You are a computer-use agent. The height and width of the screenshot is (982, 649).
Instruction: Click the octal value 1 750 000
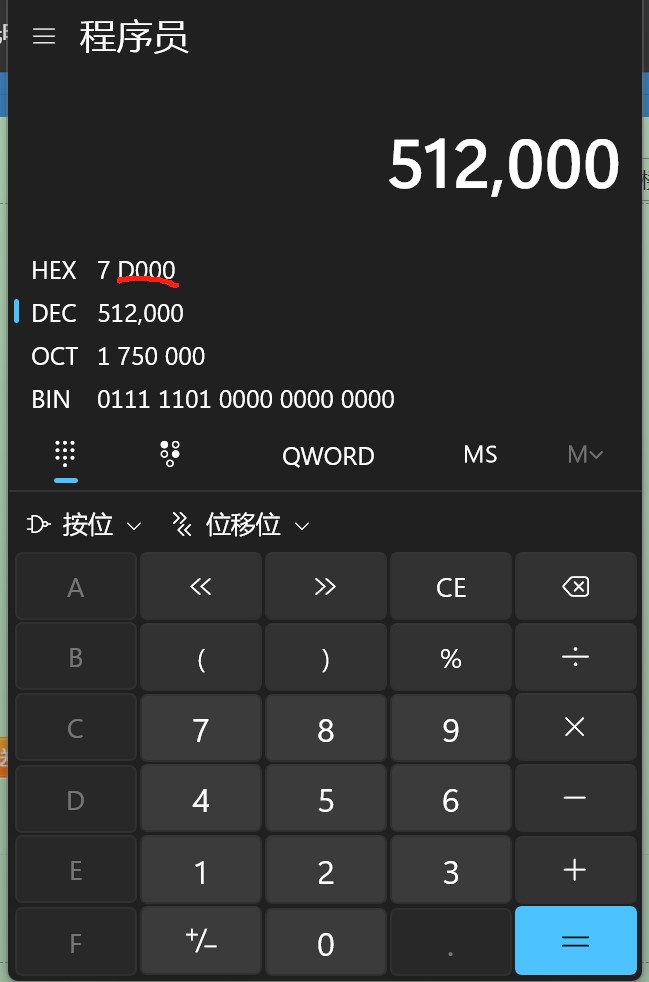click(151, 356)
